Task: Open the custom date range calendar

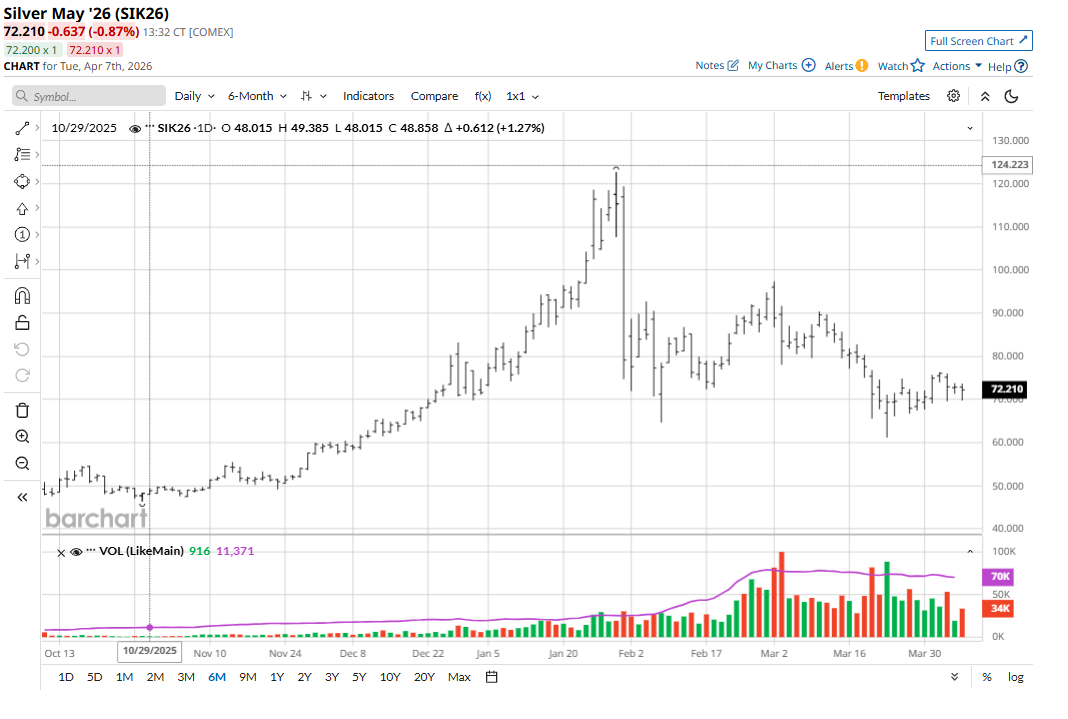Action: point(492,677)
